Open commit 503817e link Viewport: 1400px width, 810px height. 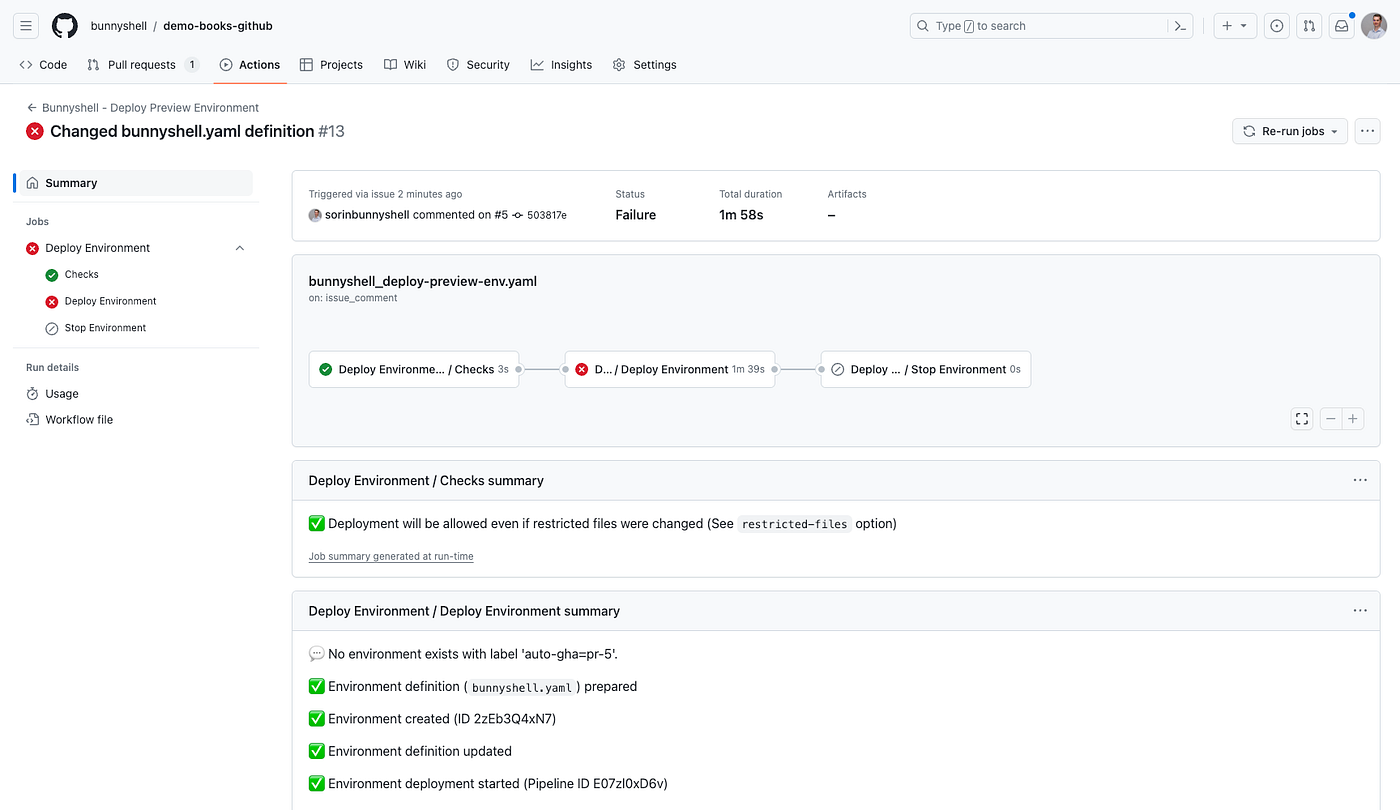pyautogui.click(x=547, y=215)
